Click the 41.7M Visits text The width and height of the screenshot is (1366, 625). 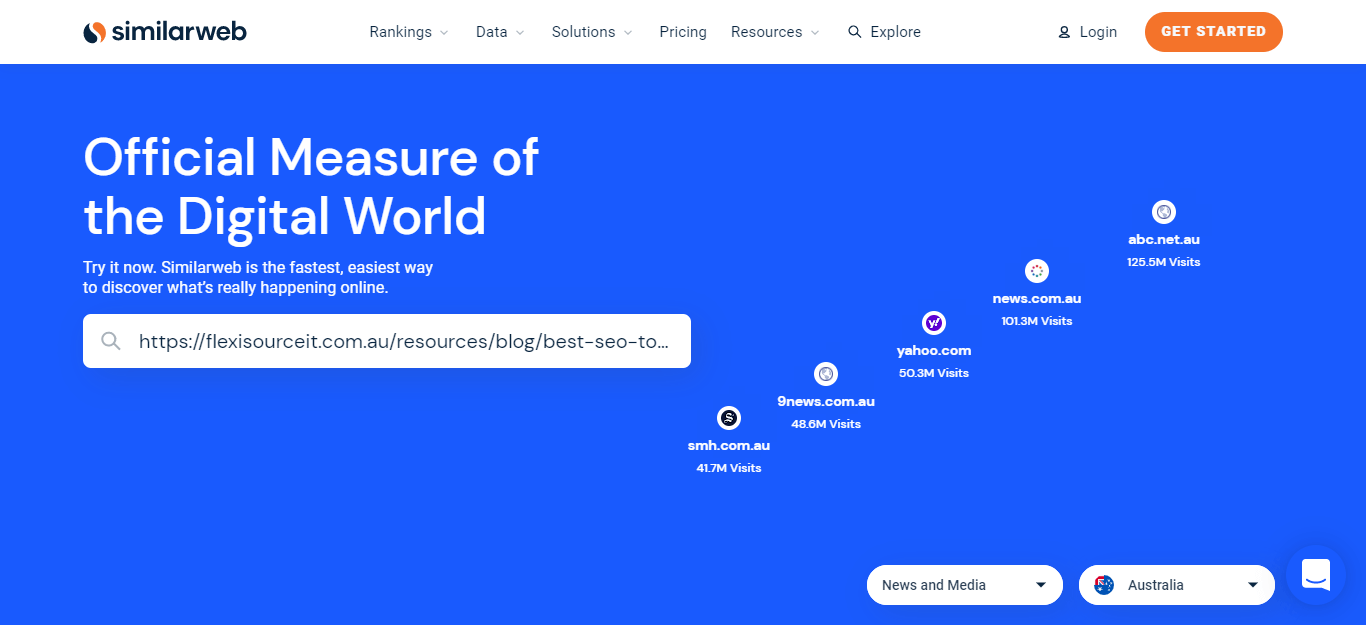coord(729,468)
